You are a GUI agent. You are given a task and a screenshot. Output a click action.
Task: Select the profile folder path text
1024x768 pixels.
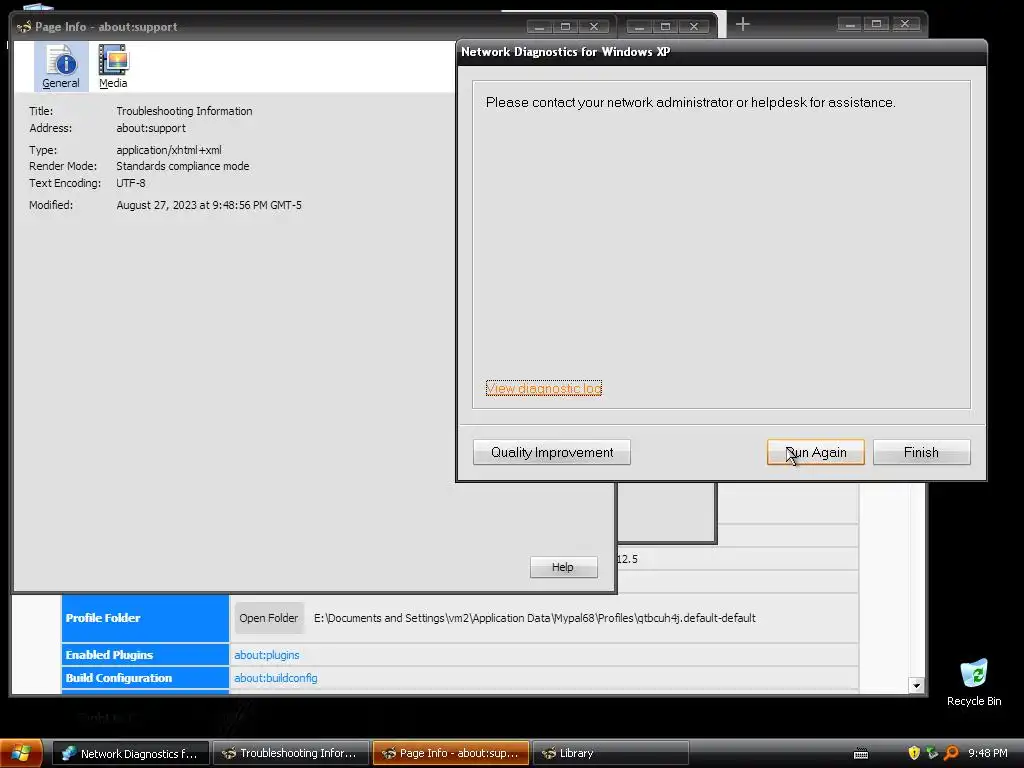[535, 618]
